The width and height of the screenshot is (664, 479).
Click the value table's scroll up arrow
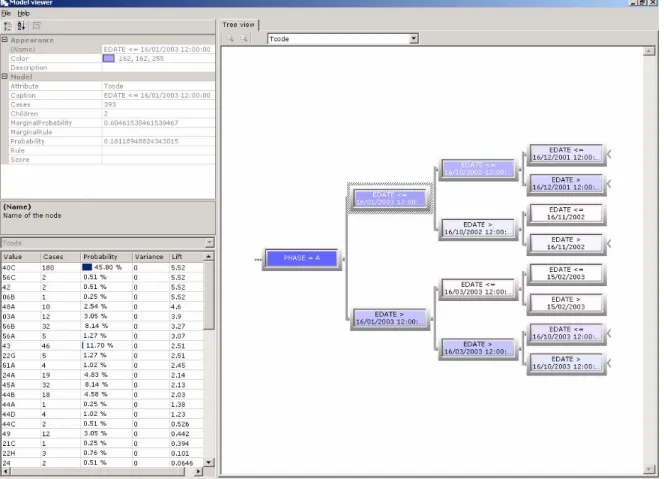209,256
